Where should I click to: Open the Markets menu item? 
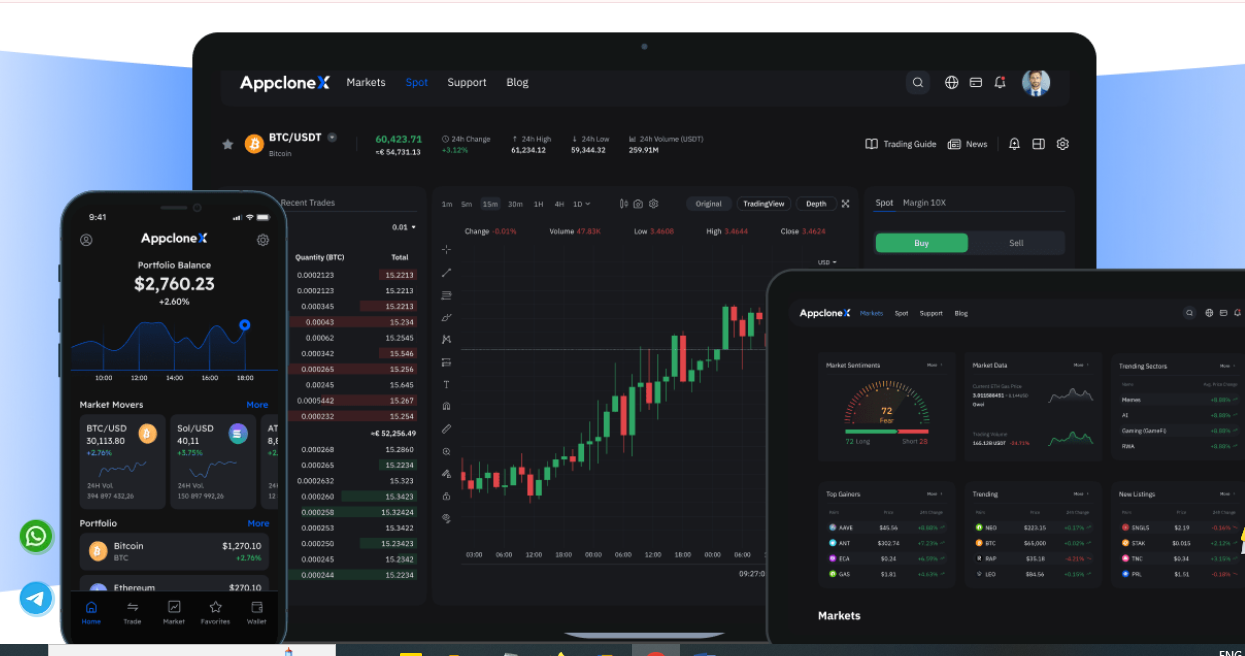[x=366, y=83]
